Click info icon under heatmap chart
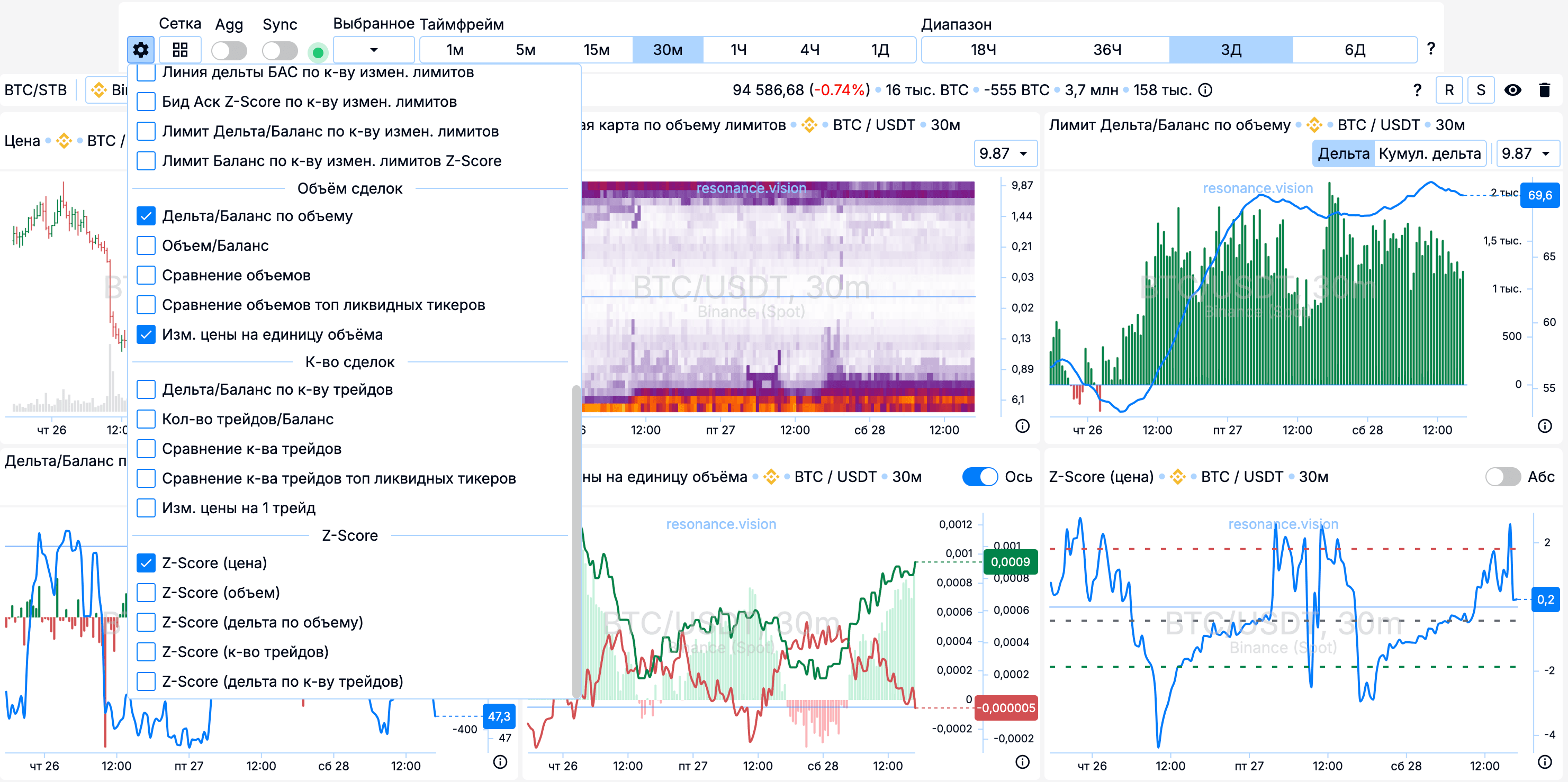 pos(1023,426)
